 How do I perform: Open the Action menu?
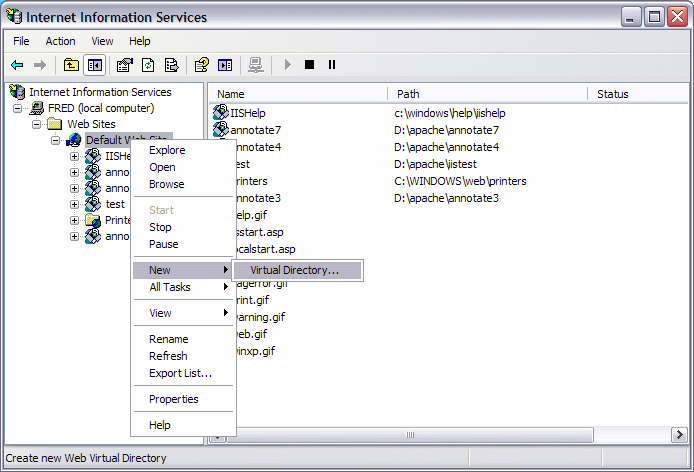coord(60,41)
